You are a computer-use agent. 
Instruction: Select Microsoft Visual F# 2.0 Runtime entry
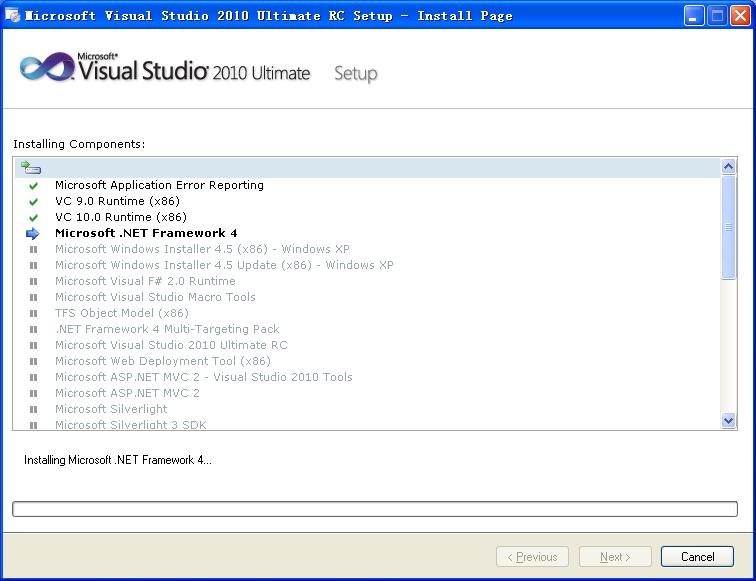click(x=145, y=281)
